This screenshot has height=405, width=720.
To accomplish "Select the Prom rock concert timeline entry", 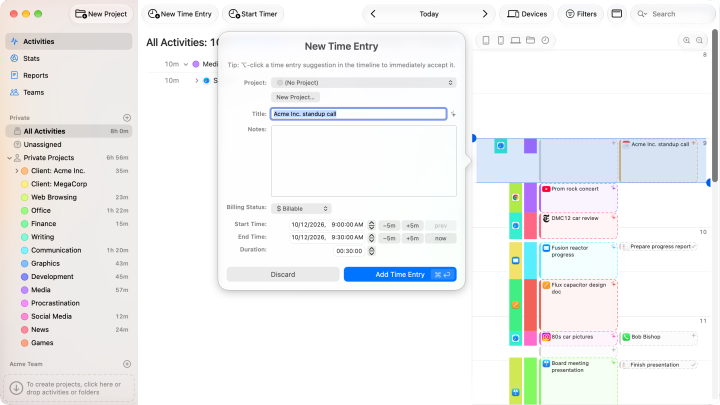I will 579,198.
